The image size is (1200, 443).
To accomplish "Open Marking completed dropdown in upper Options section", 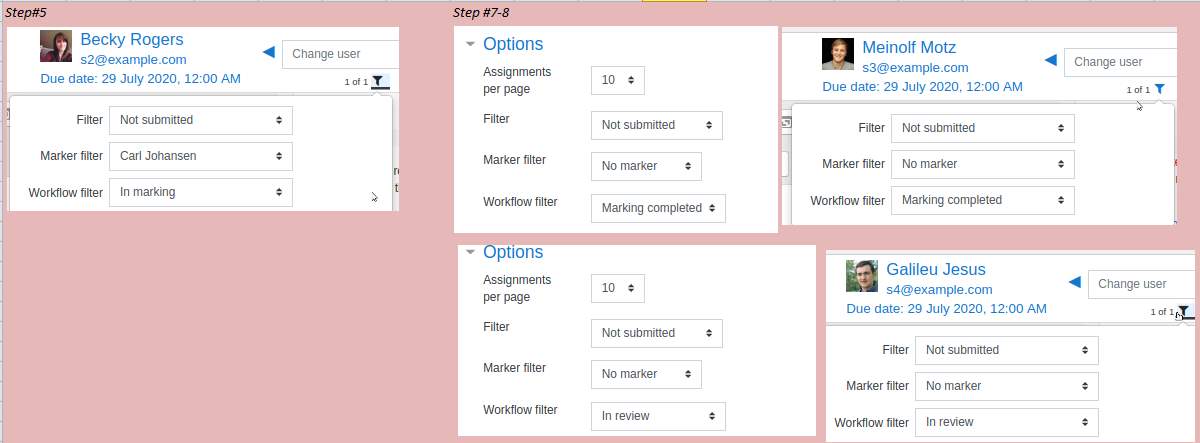I will coord(658,208).
